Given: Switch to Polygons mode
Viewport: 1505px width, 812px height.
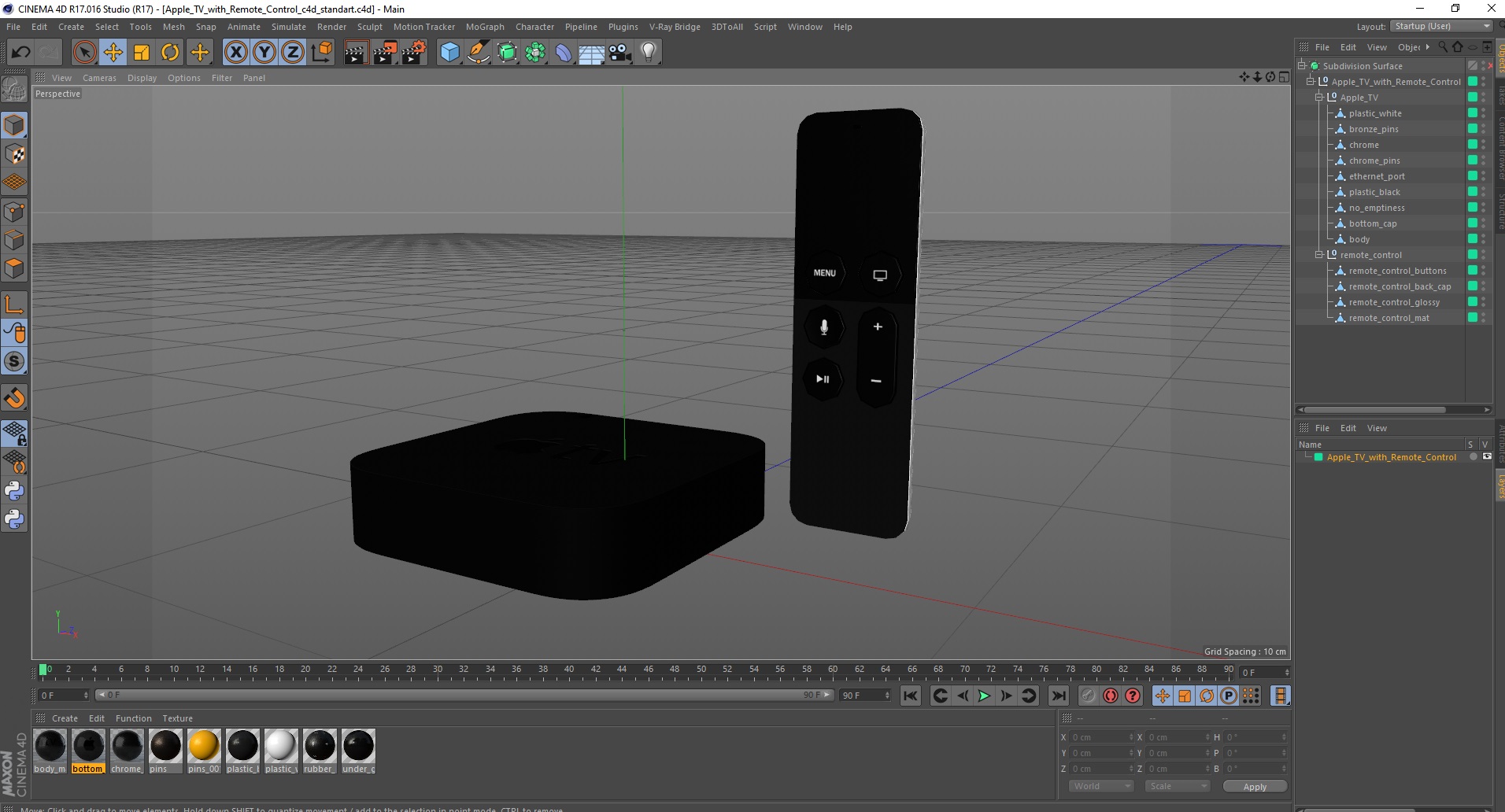Looking at the screenshot, I should pyautogui.click(x=14, y=268).
